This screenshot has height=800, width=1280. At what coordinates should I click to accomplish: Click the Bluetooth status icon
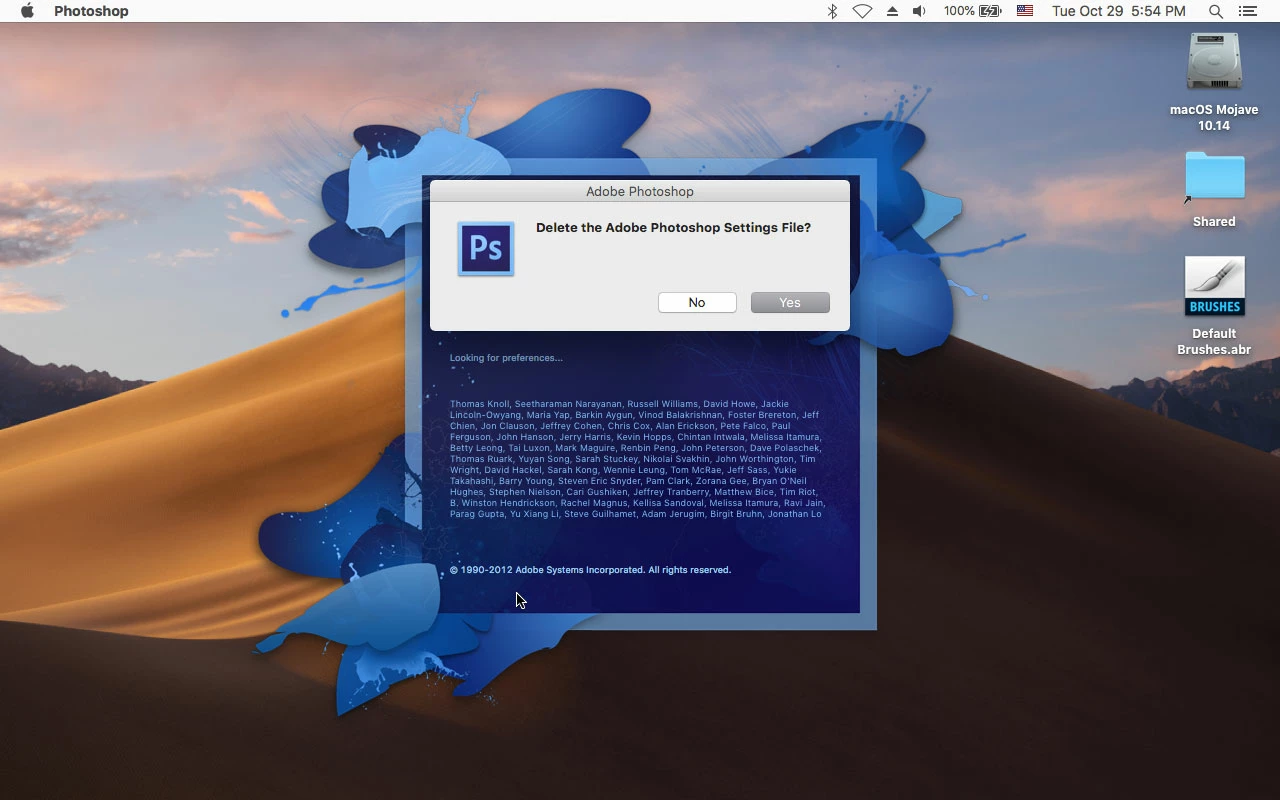coord(832,11)
